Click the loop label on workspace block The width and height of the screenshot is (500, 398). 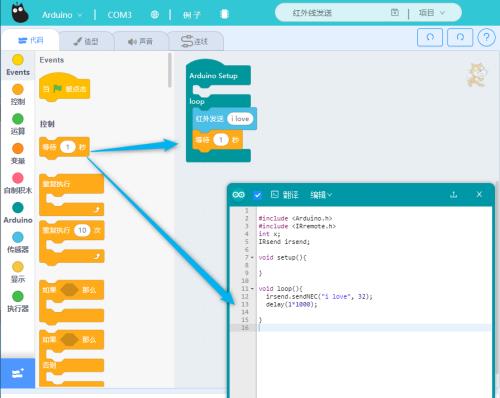tap(197, 101)
